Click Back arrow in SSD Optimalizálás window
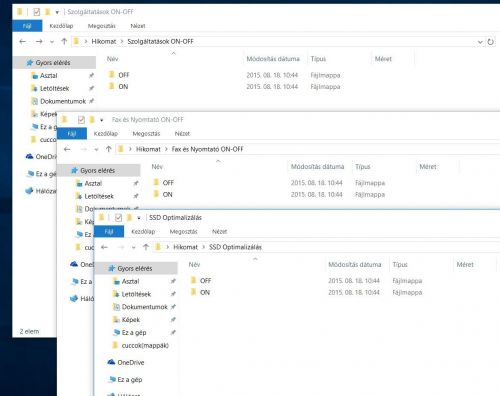Image resolution: width=500 pixels, height=396 pixels. 104,247
